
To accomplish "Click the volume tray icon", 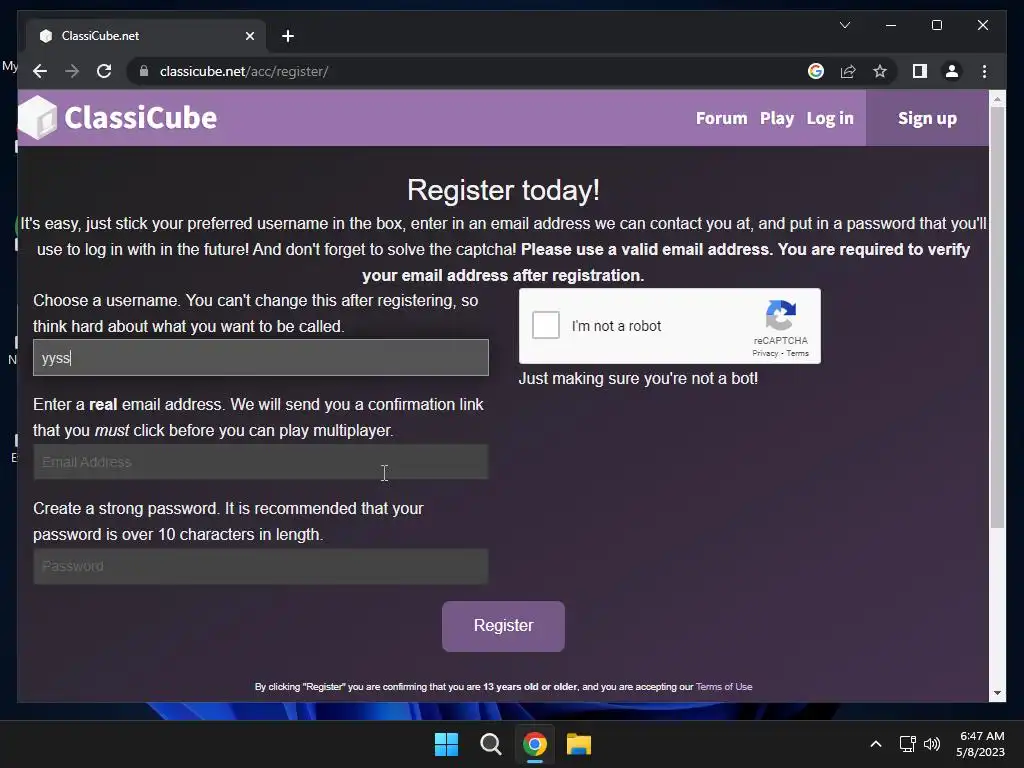I will [932, 744].
